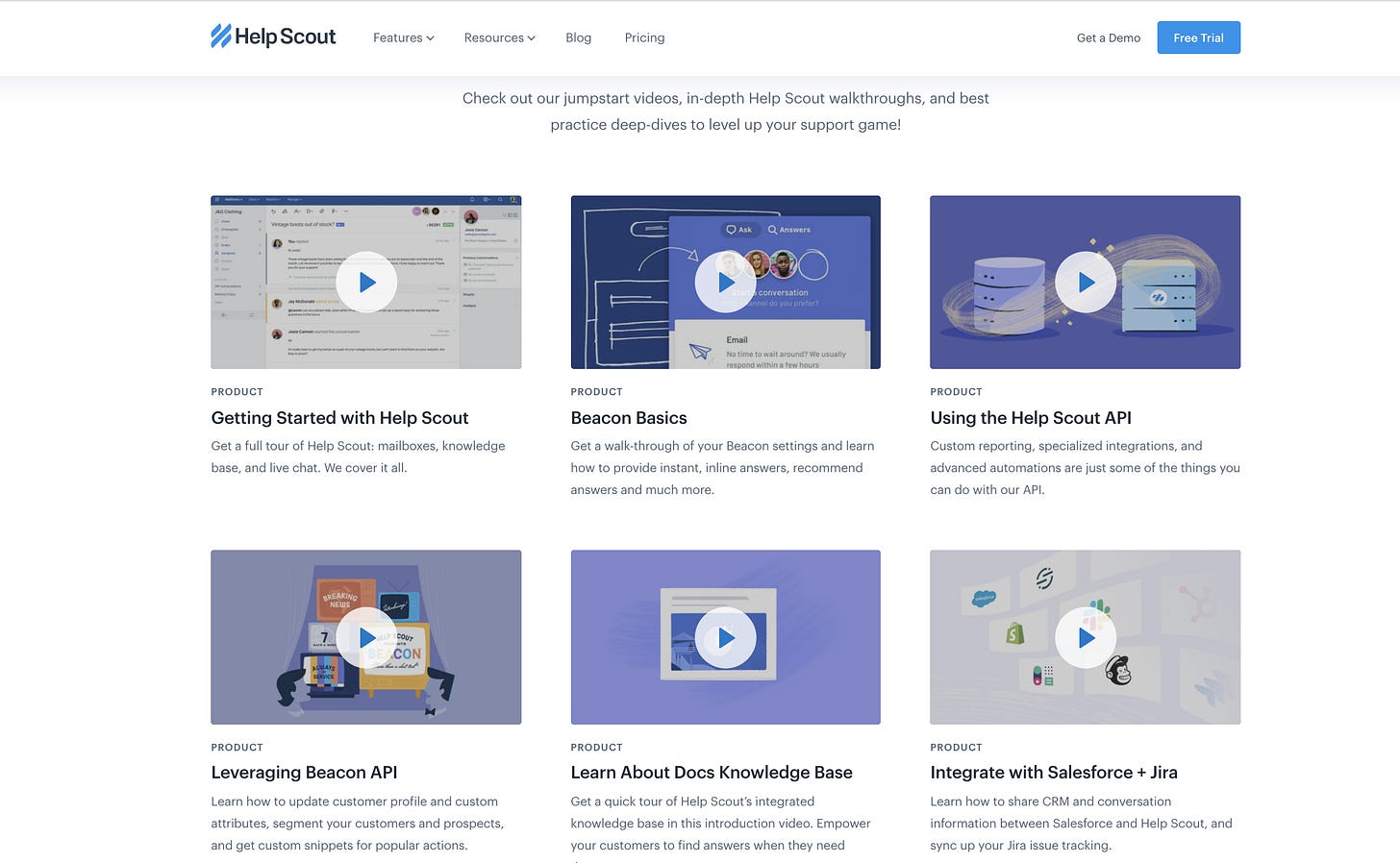Click the 'Get a walk-through of your Beacon settings' description

(x=722, y=468)
